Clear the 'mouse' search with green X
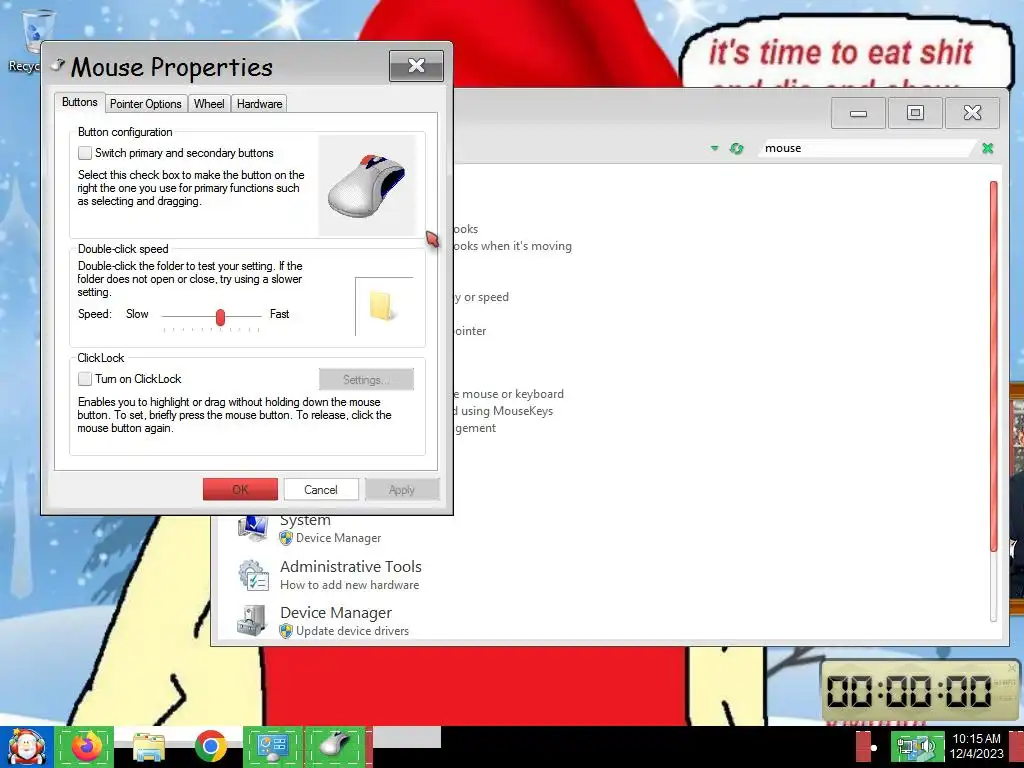The width and height of the screenshot is (1024, 768). 987,148
